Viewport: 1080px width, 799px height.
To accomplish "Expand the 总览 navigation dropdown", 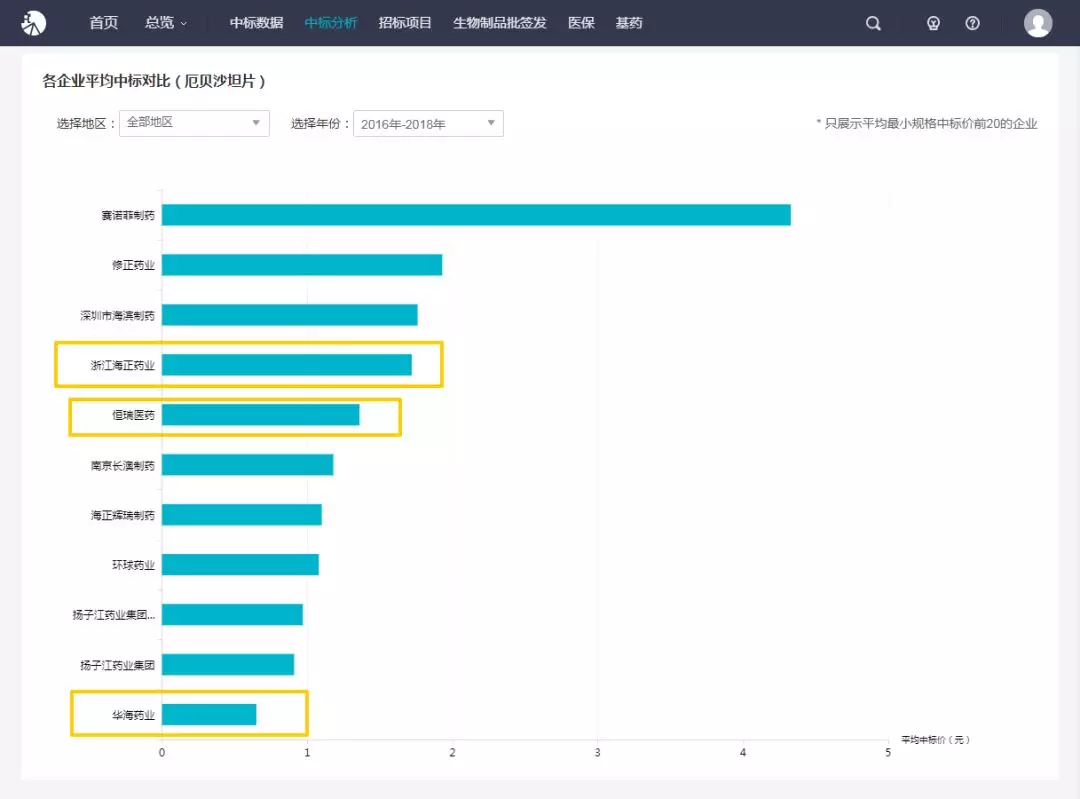I will point(165,23).
